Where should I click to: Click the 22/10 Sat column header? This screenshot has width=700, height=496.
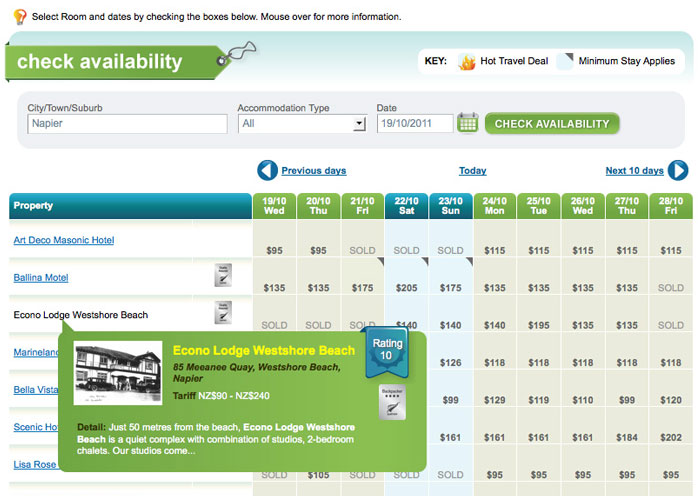[x=406, y=206]
